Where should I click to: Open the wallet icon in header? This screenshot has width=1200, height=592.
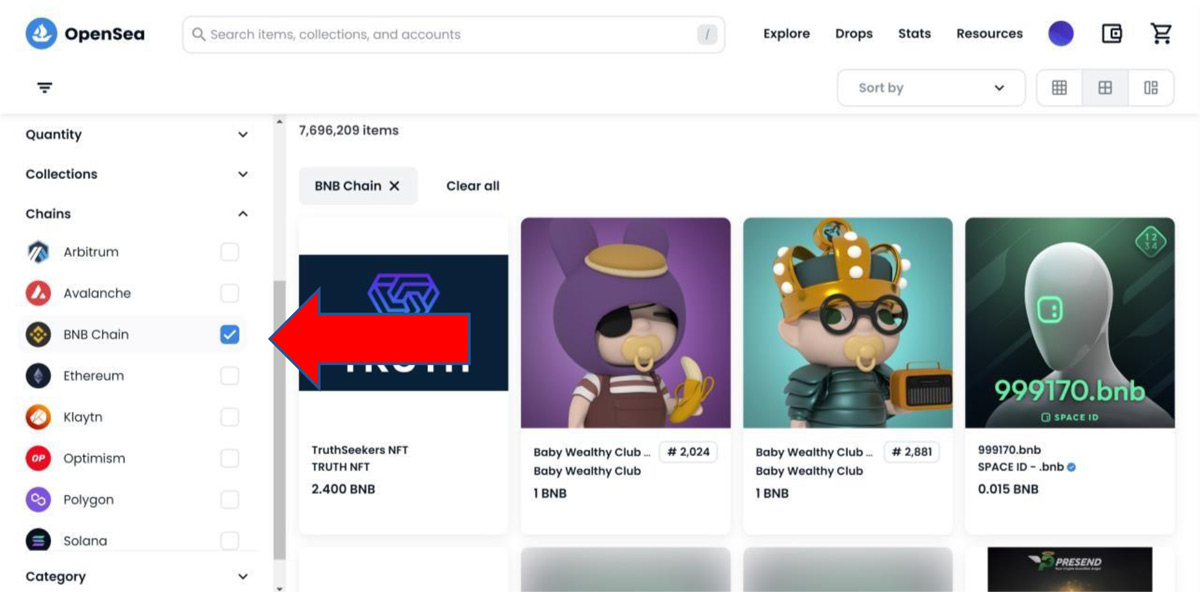coord(1111,34)
